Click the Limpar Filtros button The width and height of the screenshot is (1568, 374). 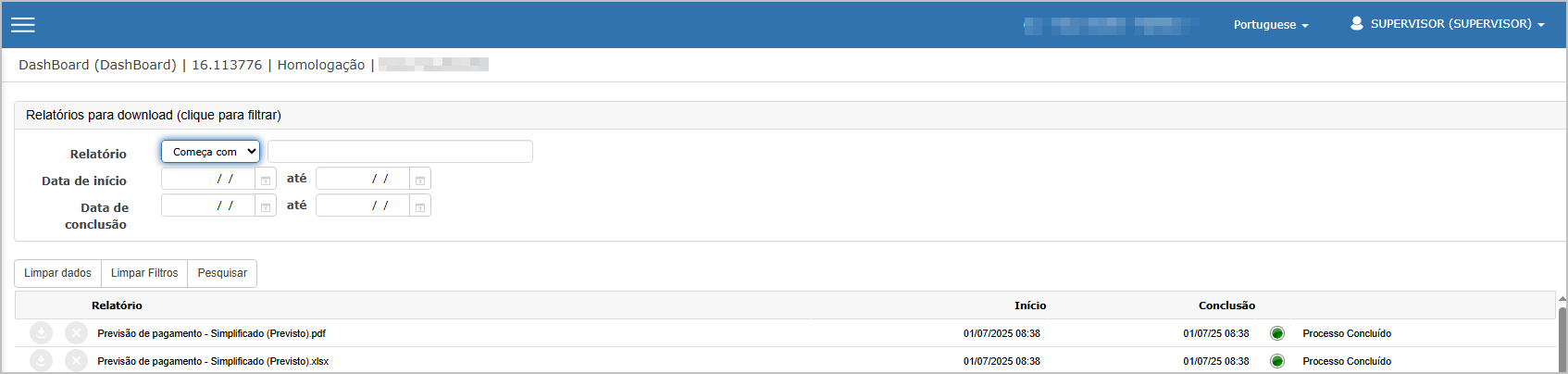pyautogui.click(x=144, y=273)
